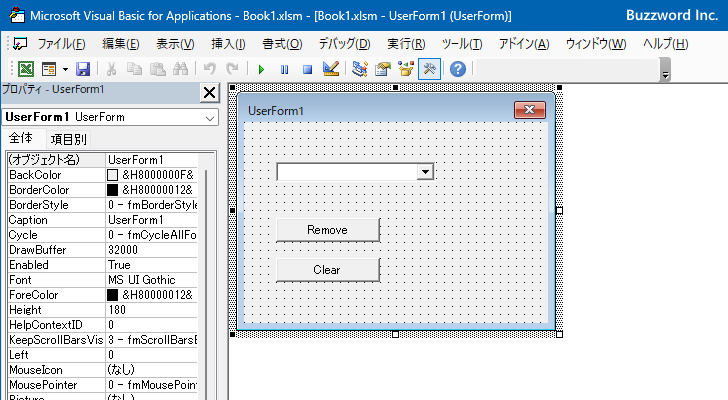
Task: Select the Font property MS UI Gothic
Action: point(151,280)
